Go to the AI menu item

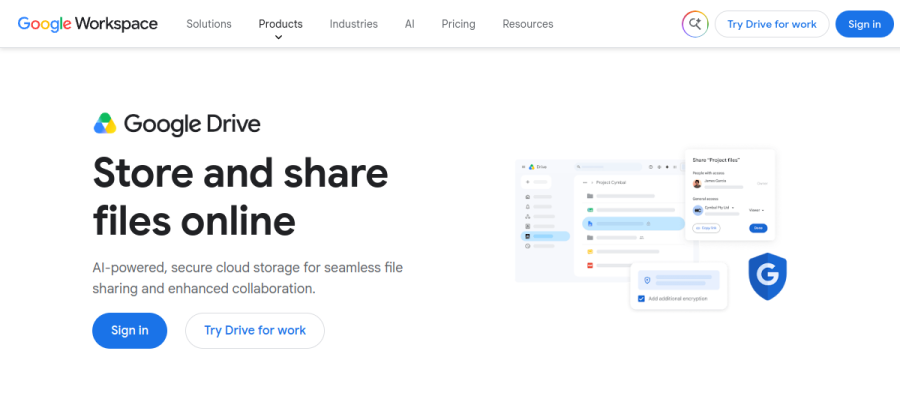tap(410, 24)
